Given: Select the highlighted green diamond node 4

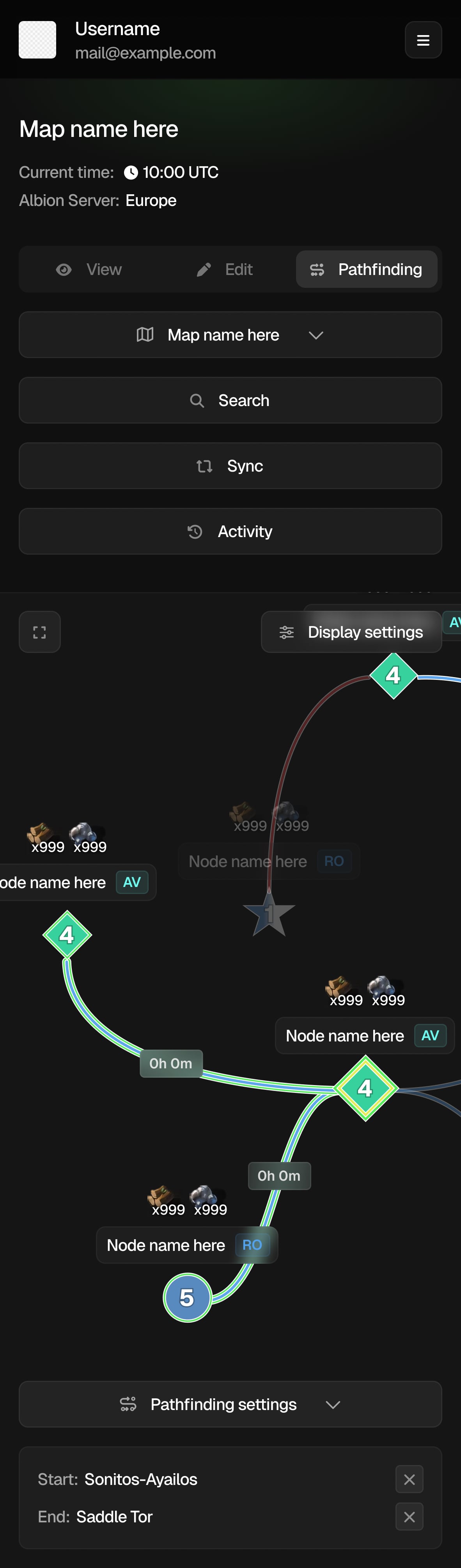Looking at the screenshot, I should pyautogui.click(x=365, y=1088).
